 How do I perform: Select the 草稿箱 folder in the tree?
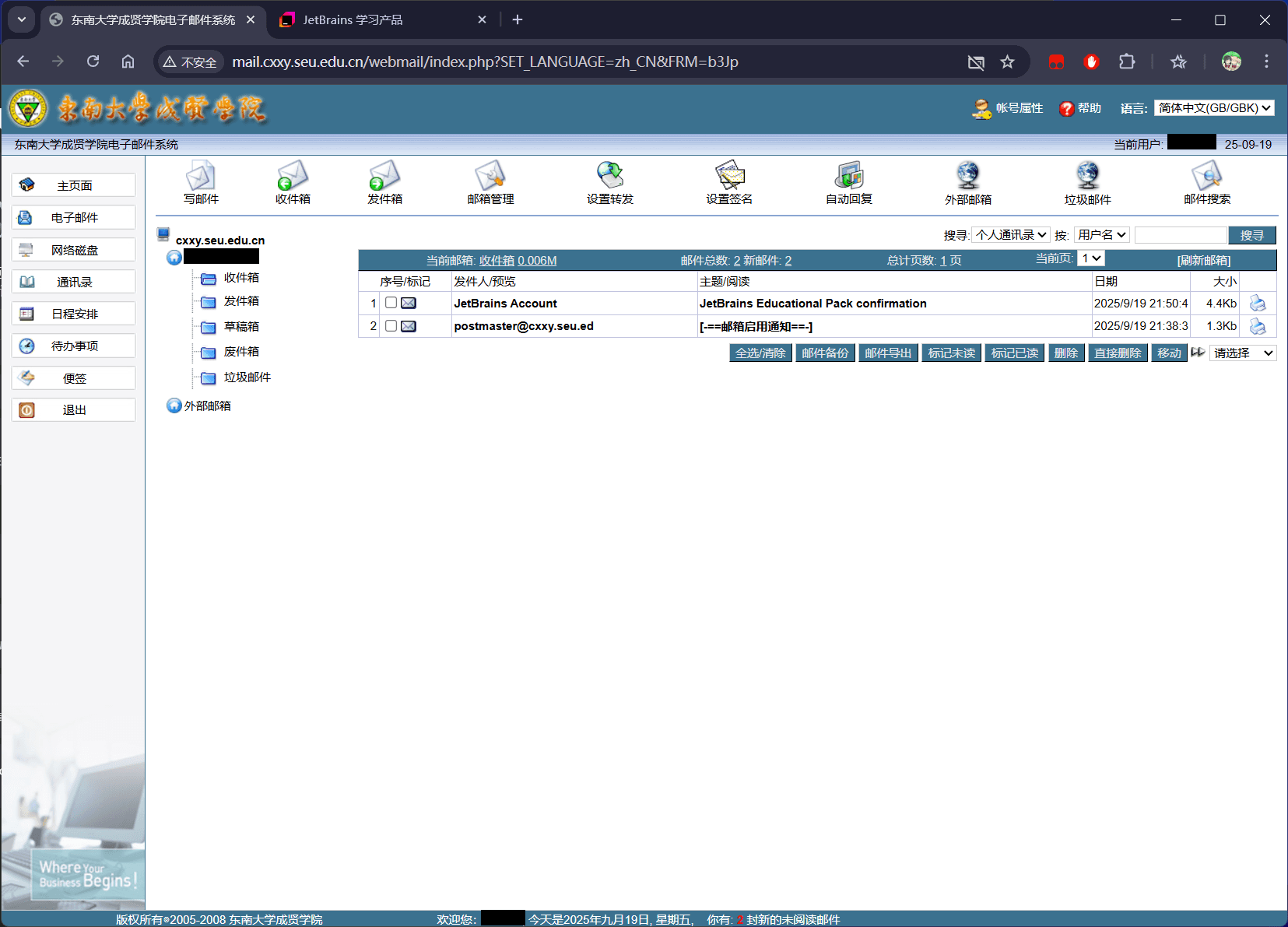[241, 327]
